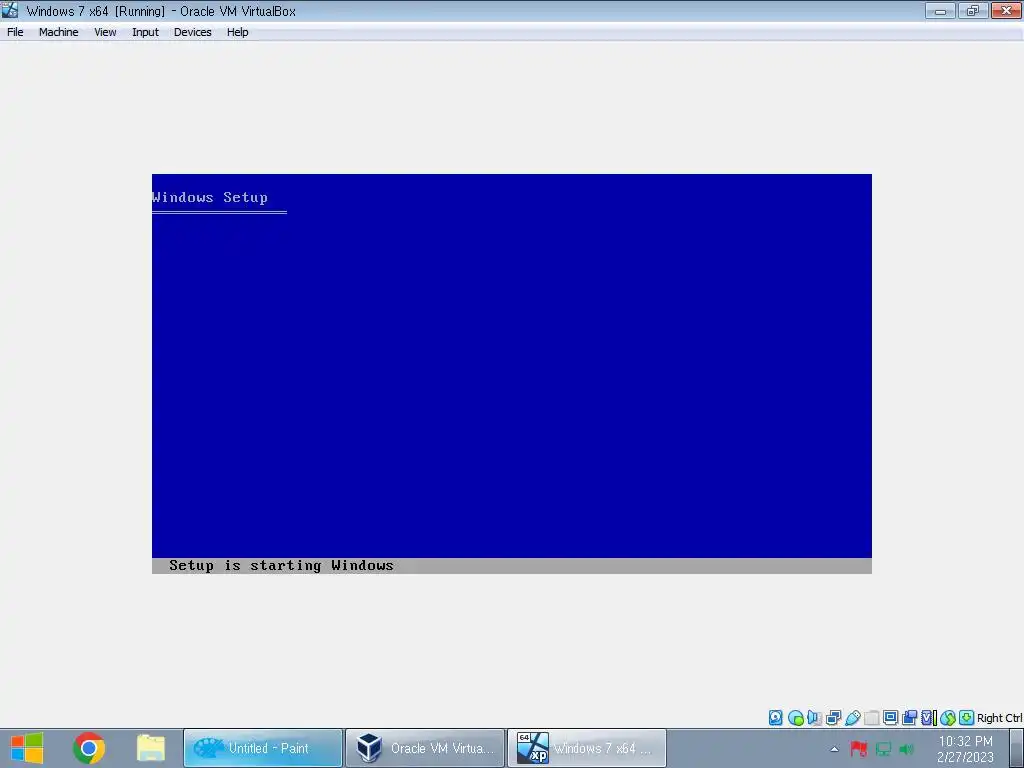Screen dimensions: 1024x768
Task: Click the CPU virtualization indicator icon
Action: pyautogui.click(x=929, y=718)
